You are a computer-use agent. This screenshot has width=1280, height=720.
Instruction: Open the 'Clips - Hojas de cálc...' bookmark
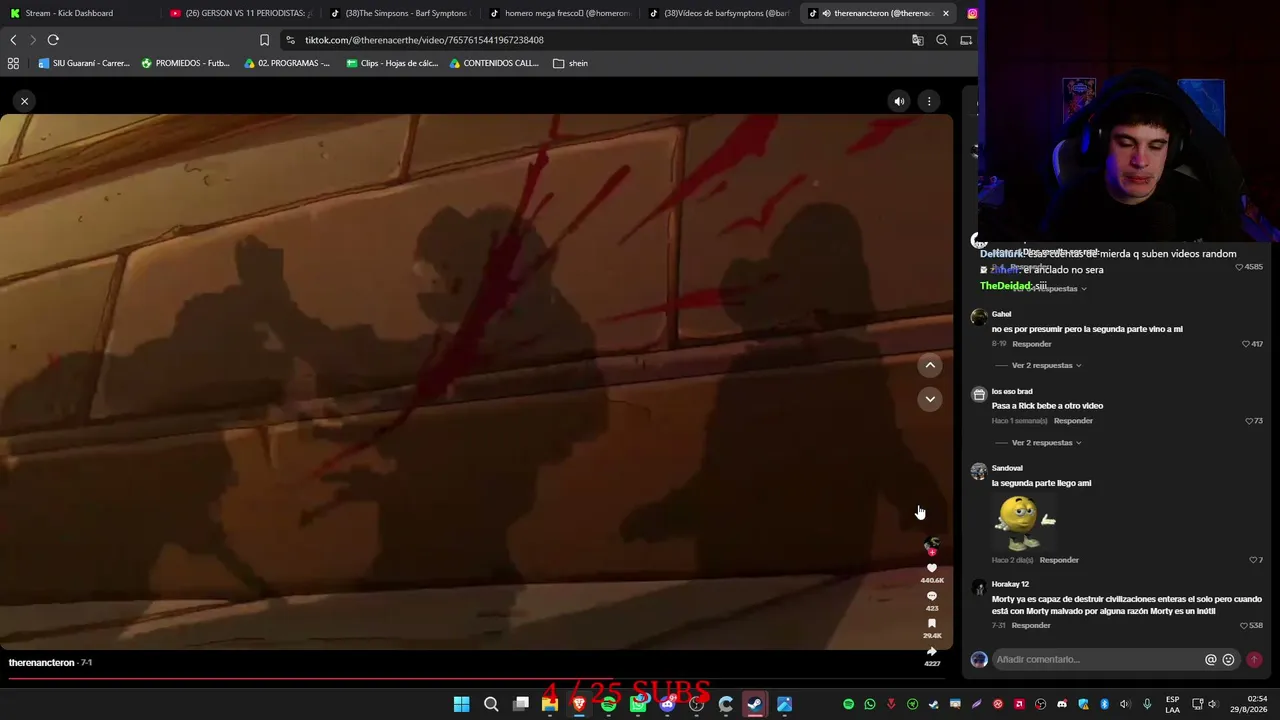392,63
